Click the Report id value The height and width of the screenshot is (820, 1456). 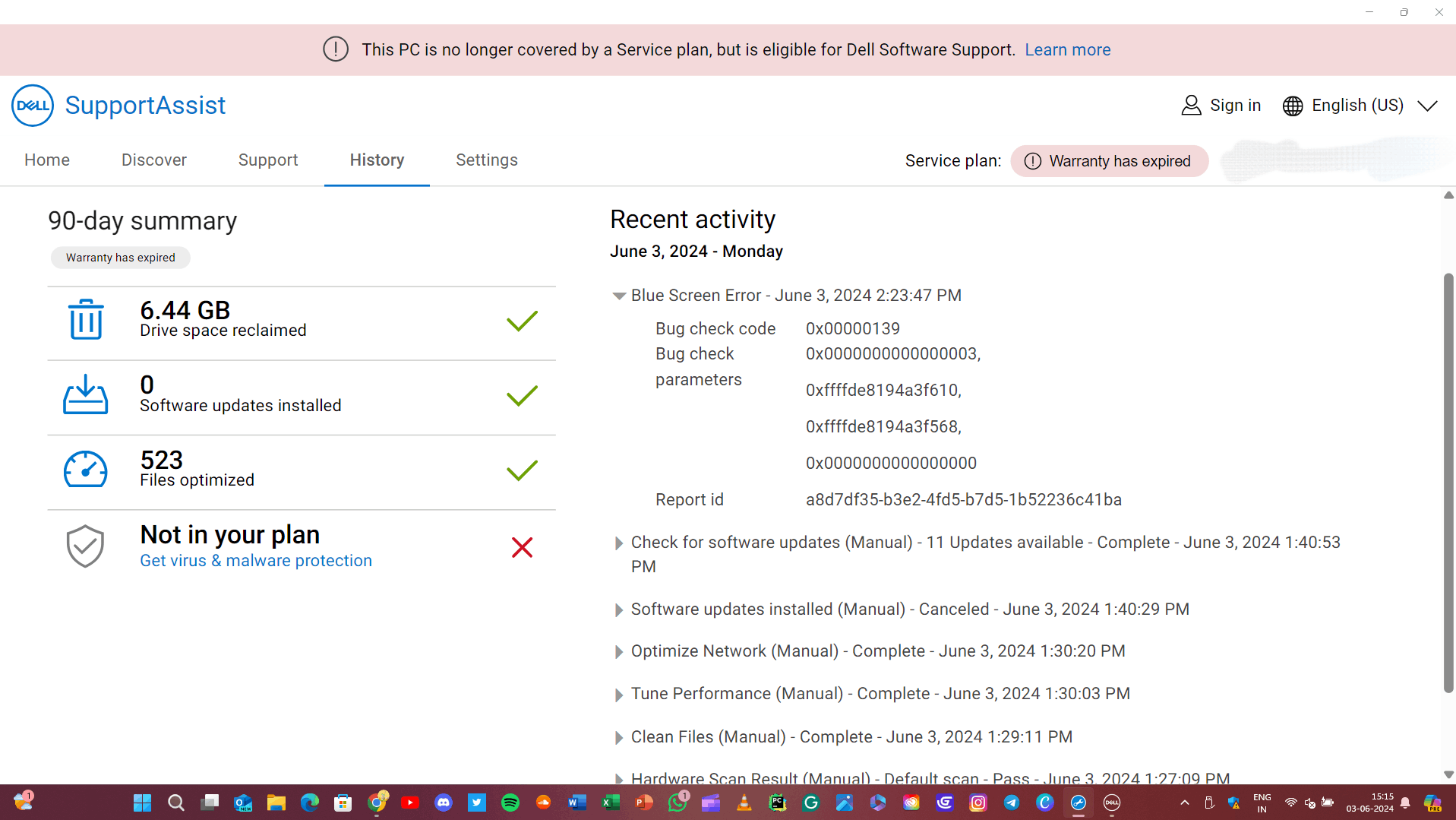[964, 500]
